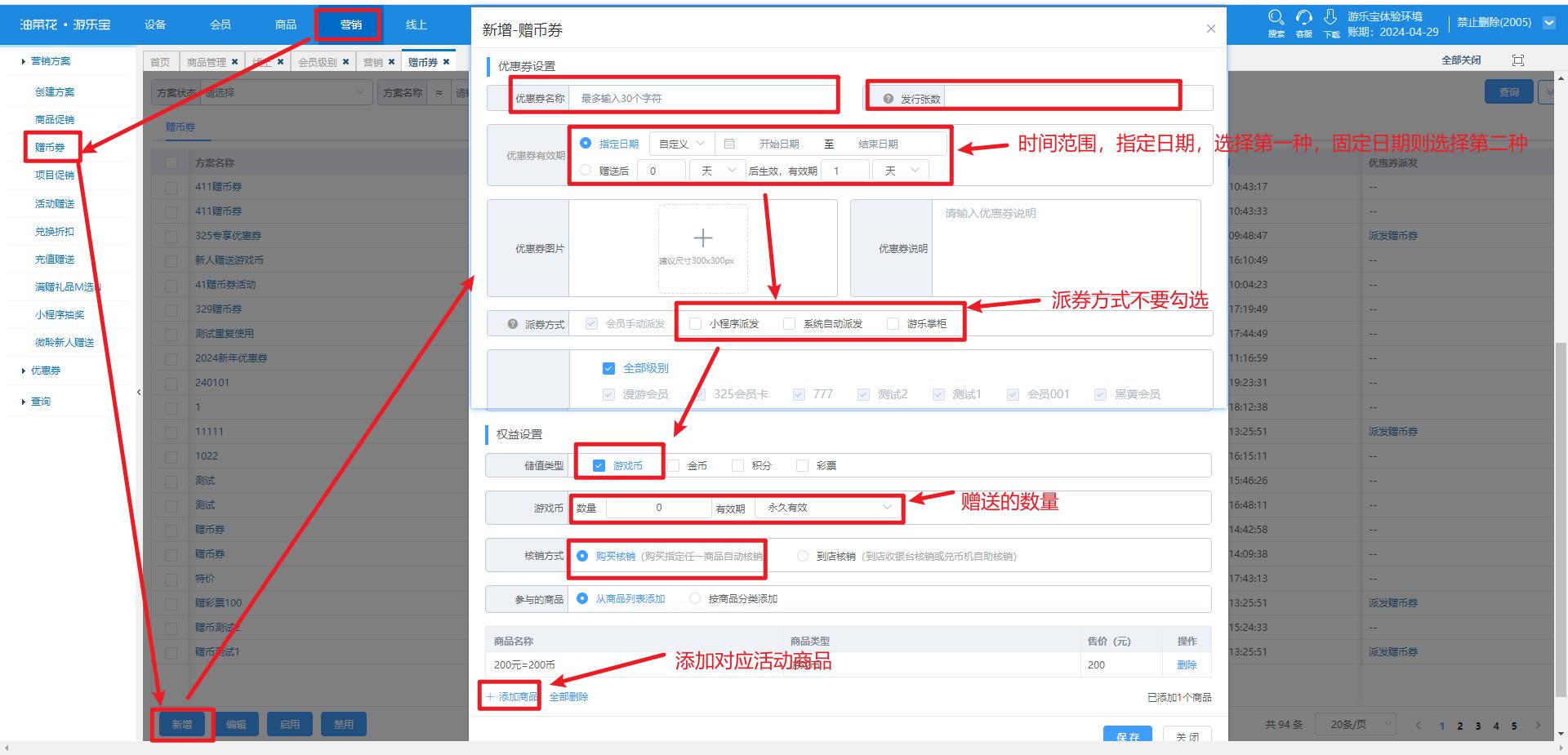Click the calendar icon in date range field

click(729, 144)
